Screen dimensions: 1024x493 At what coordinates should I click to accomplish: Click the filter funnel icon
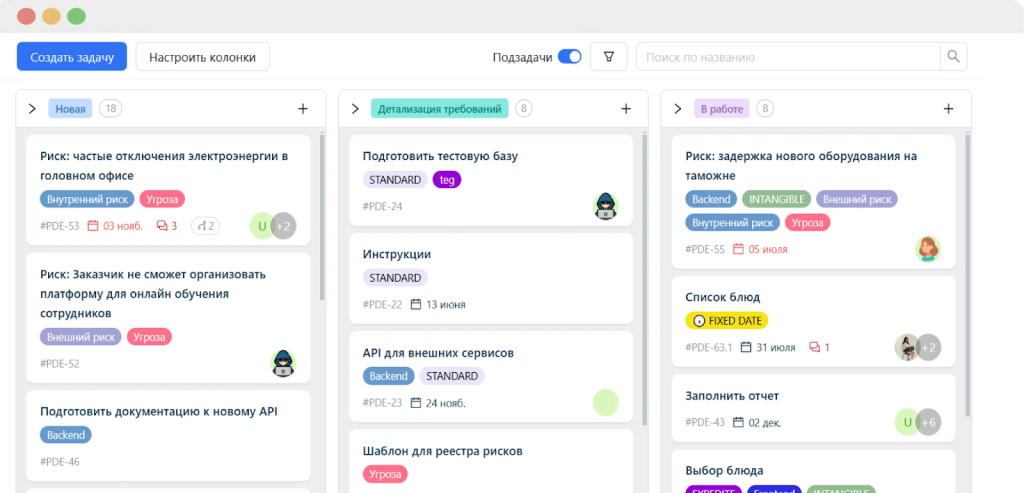[x=608, y=57]
